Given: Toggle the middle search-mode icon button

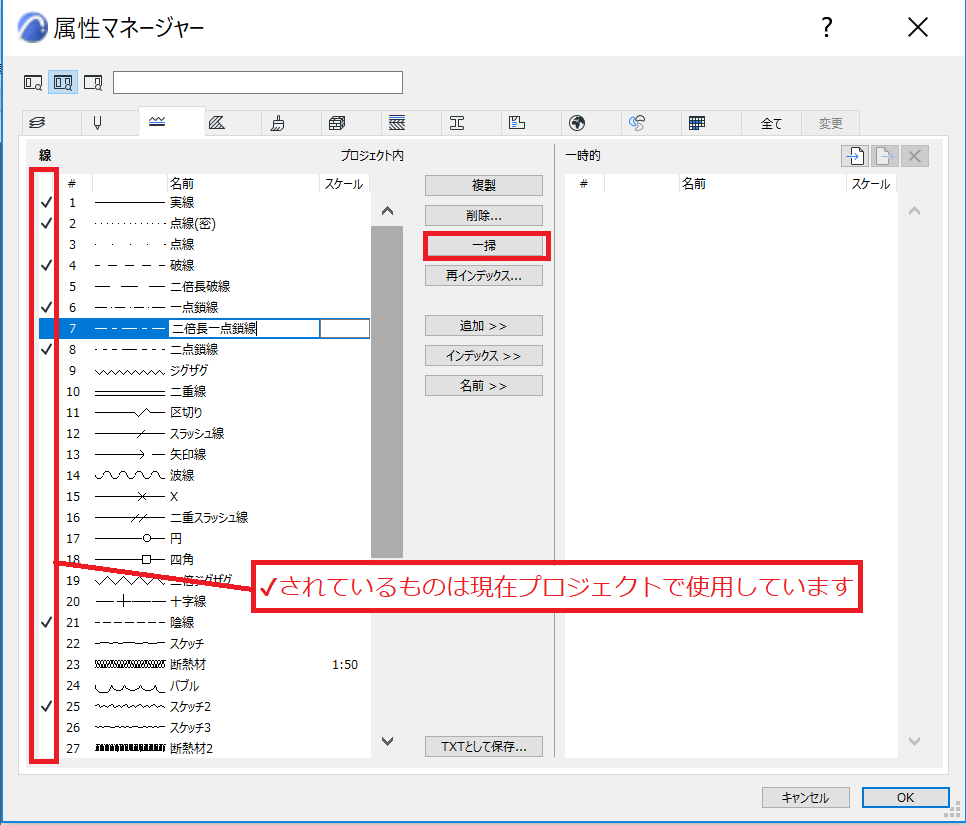Looking at the screenshot, I should pos(63,82).
